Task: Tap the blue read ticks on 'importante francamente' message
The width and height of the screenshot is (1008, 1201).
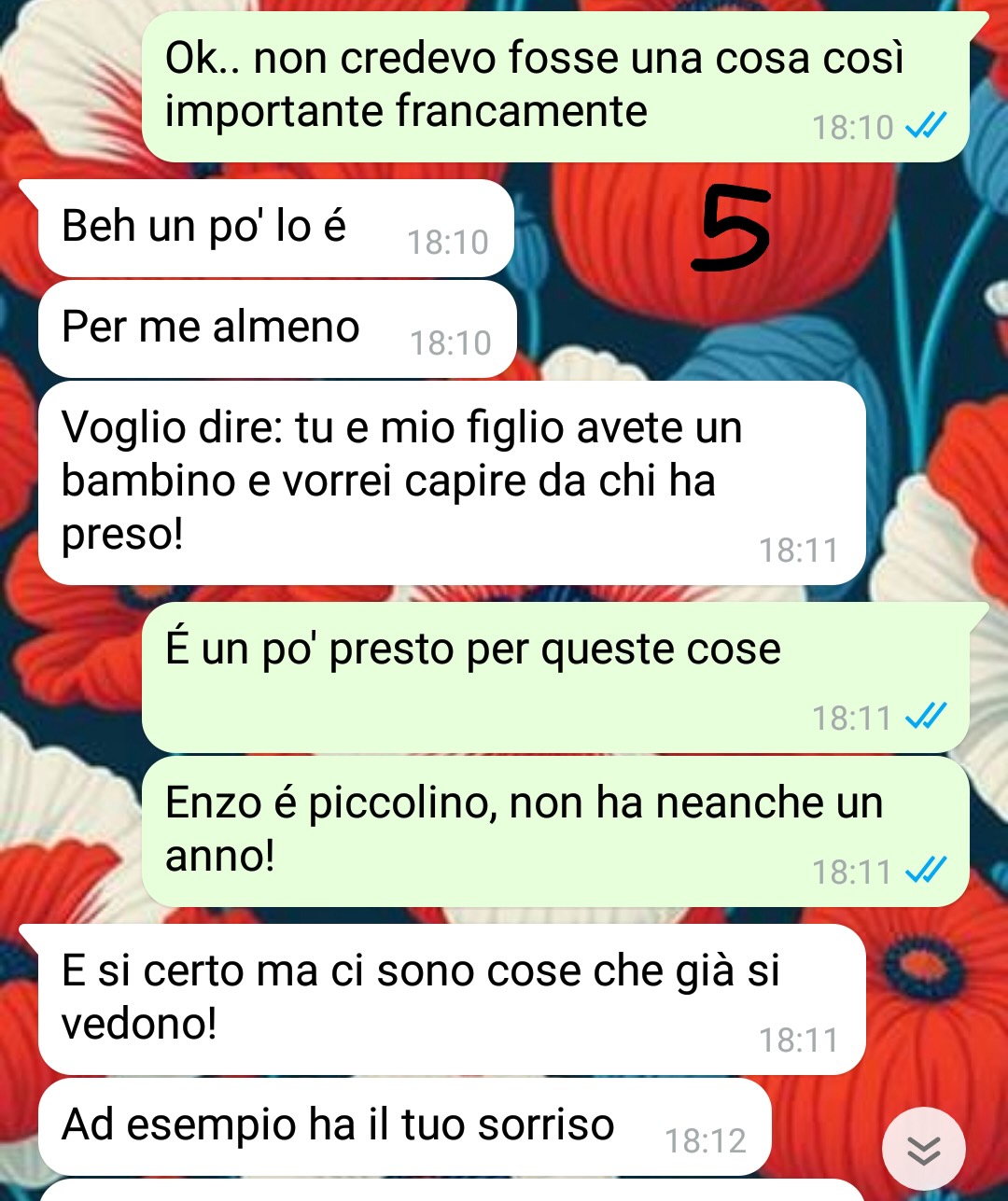Action: (927, 125)
